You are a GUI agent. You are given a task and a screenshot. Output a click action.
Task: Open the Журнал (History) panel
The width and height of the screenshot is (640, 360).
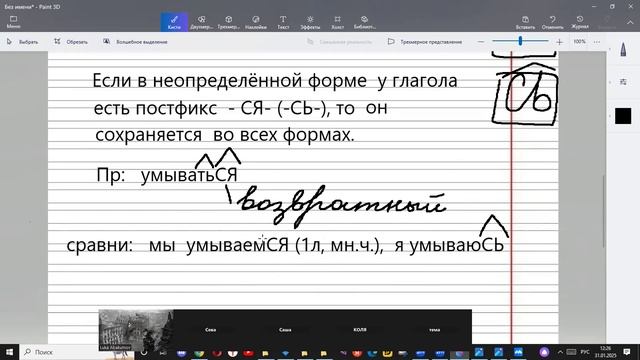[580, 22]
